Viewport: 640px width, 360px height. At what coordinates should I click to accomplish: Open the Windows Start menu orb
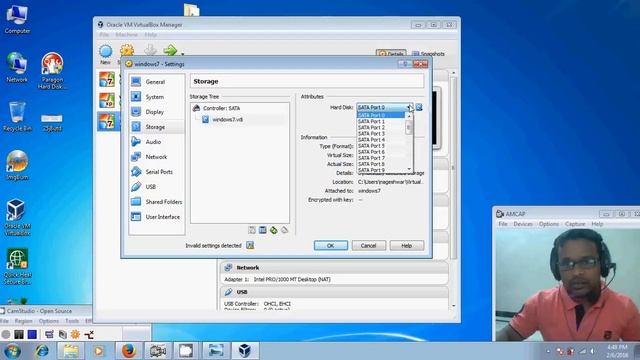click(x=13, y=351)
